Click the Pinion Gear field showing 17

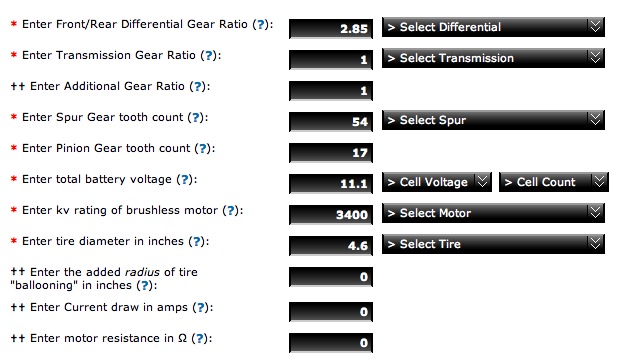point(331,153)
